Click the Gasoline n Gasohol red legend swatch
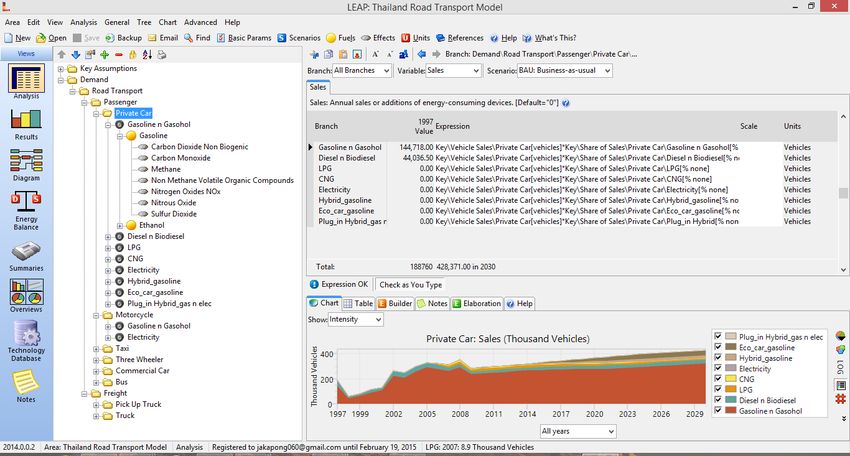Viewport: 850px width, 456px height. point(730,410)
